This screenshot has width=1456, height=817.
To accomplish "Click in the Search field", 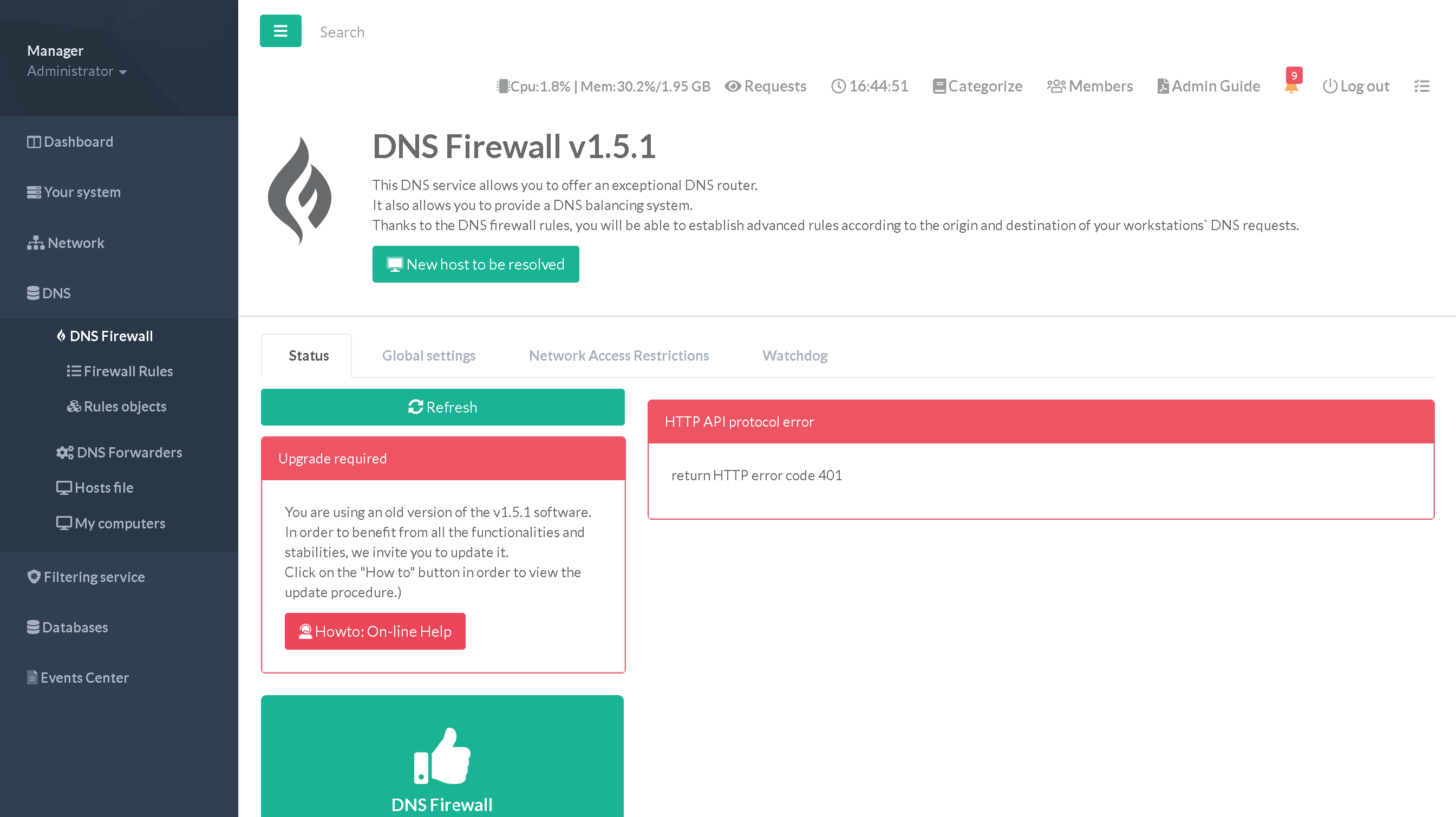I will tap(341, 32).
